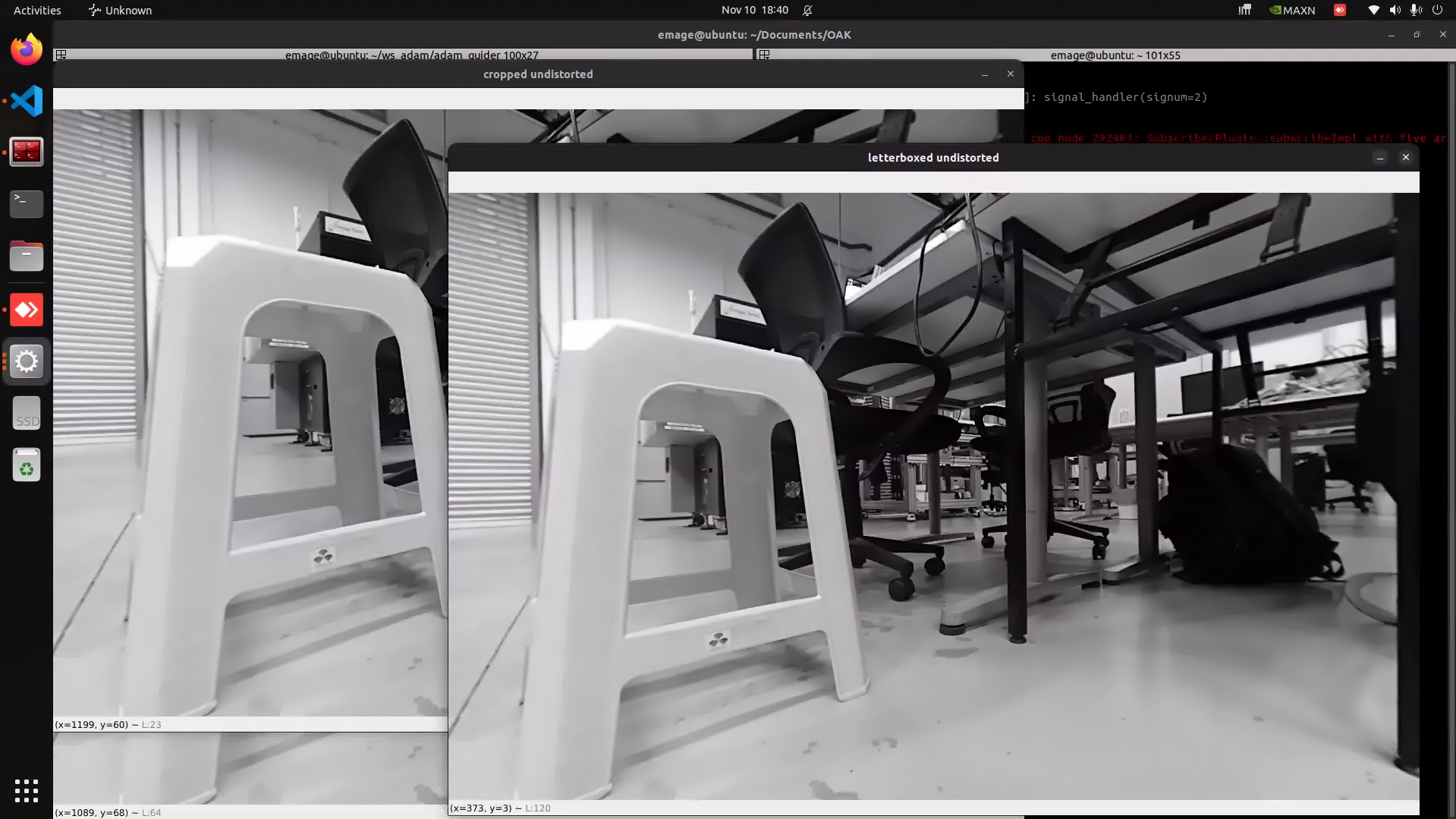Open AnyDesk from the dock
This screenshot has height=819, width=1456.
(27, 310)
